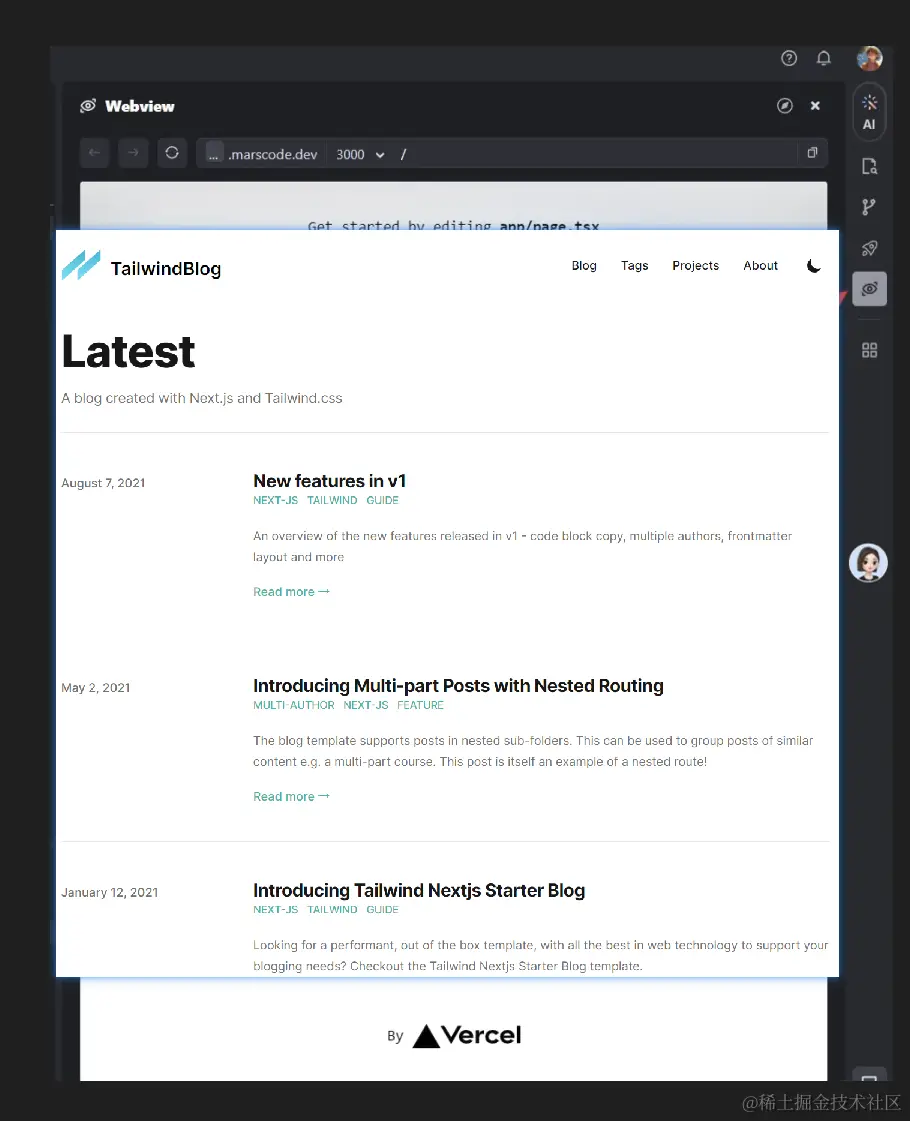910x1121 pixels.
Task: Click the Vercel logo link
Action: click(x=467, y=1035)
